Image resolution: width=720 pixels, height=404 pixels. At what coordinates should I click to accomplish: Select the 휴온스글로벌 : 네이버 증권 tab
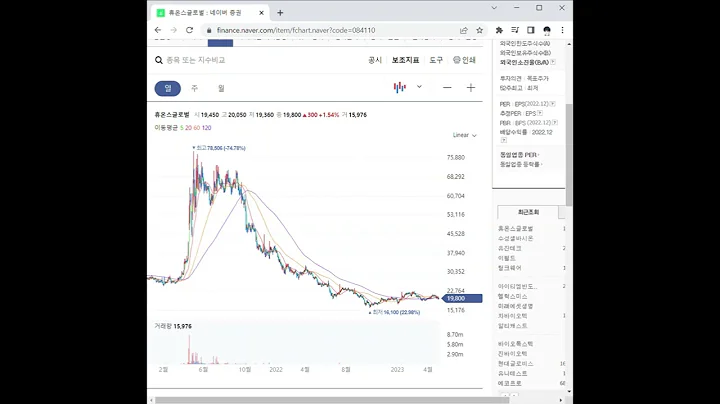[210, 13]
